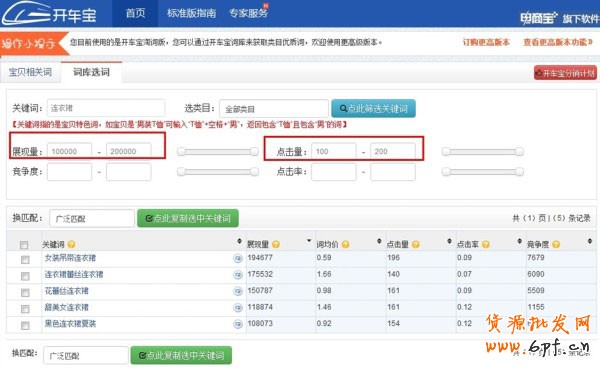Image resolution: width=600 pixels, height=368 pixels.
Task: Check the box for 黑色连衣裙夏装
Action: (x=25, y=325)
